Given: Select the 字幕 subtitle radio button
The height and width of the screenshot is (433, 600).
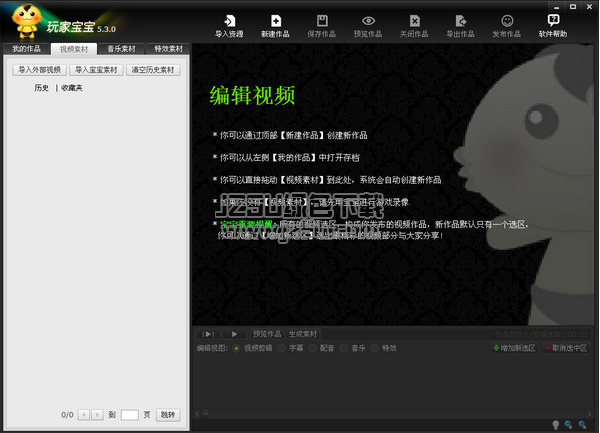Looking at the screenshot, I should (x=281, y=348).
